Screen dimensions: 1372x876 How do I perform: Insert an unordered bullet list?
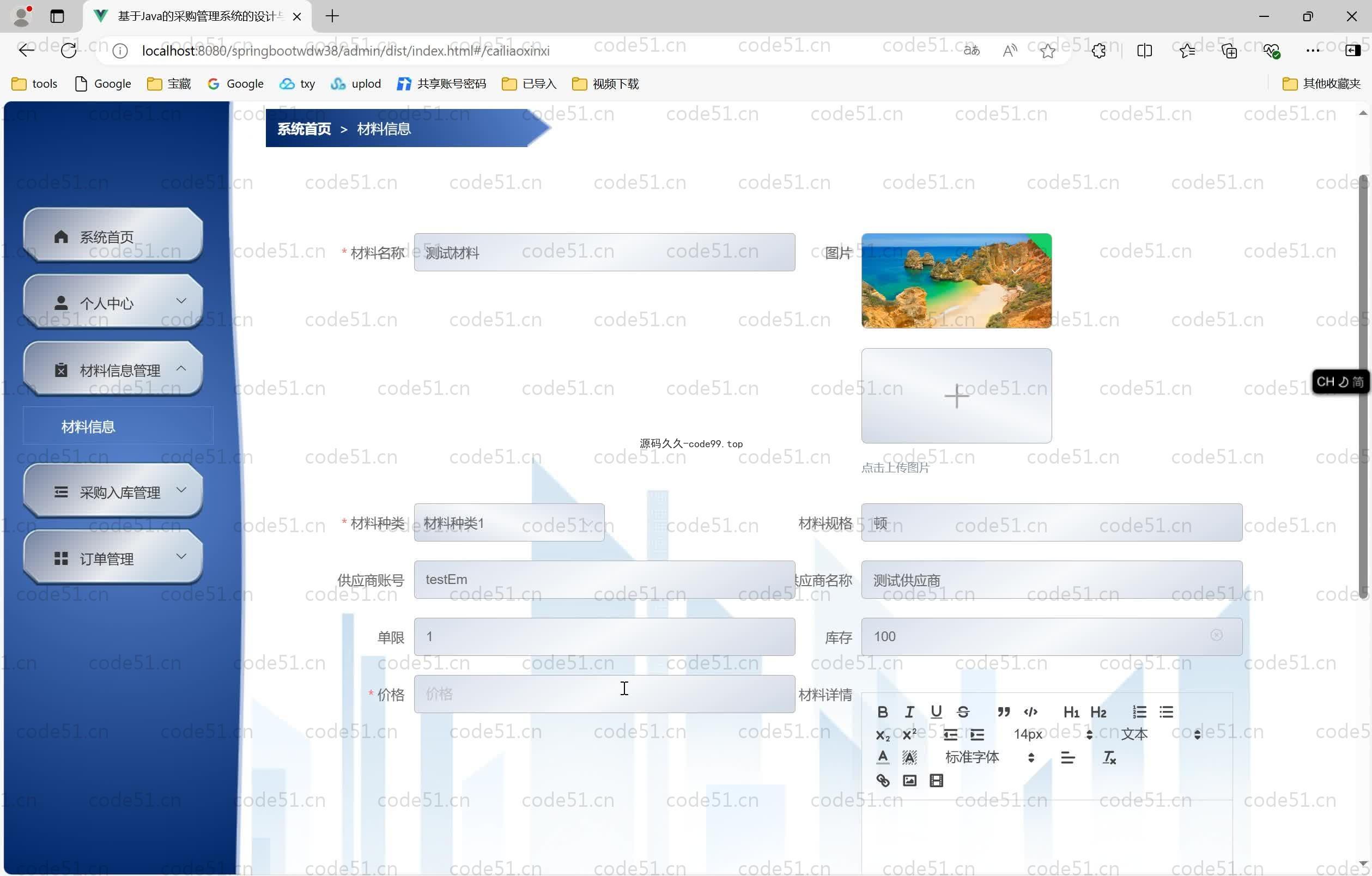click(1165, 712)
